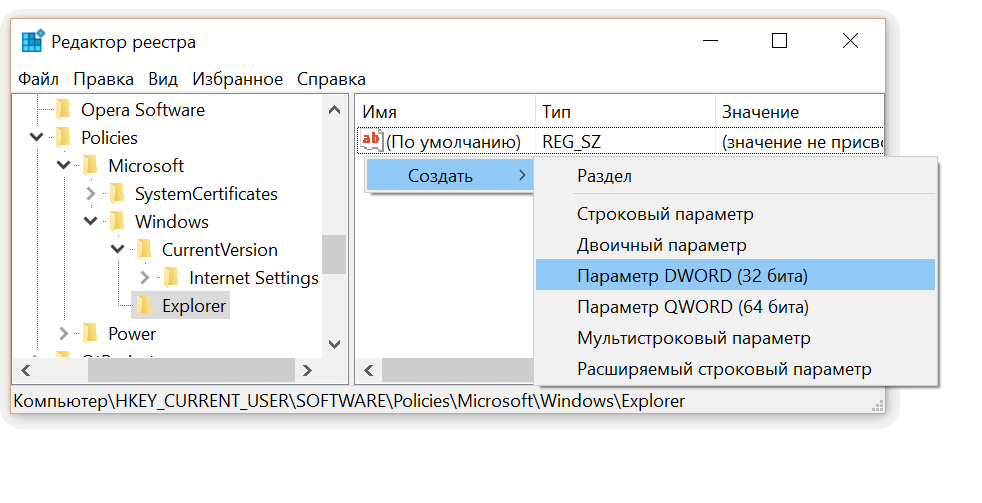Click the Internet Settings folder icon

[x=171, y=277]
